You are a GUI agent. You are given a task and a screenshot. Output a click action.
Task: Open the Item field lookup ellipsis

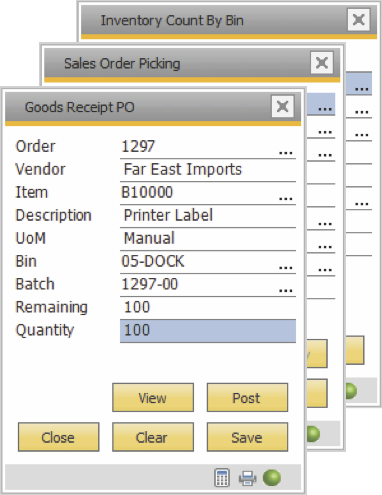285,199
